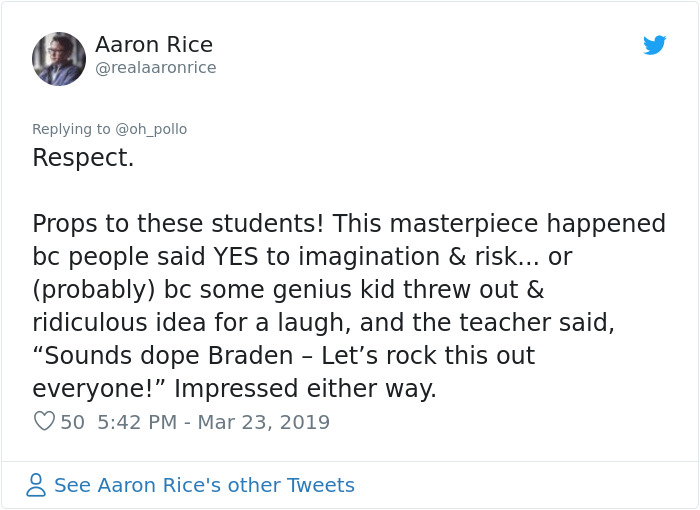The width and height of the screenshot is (700, 510).
Task: Click the 'Respect.' line of tweet
Action: pos(83,158)
